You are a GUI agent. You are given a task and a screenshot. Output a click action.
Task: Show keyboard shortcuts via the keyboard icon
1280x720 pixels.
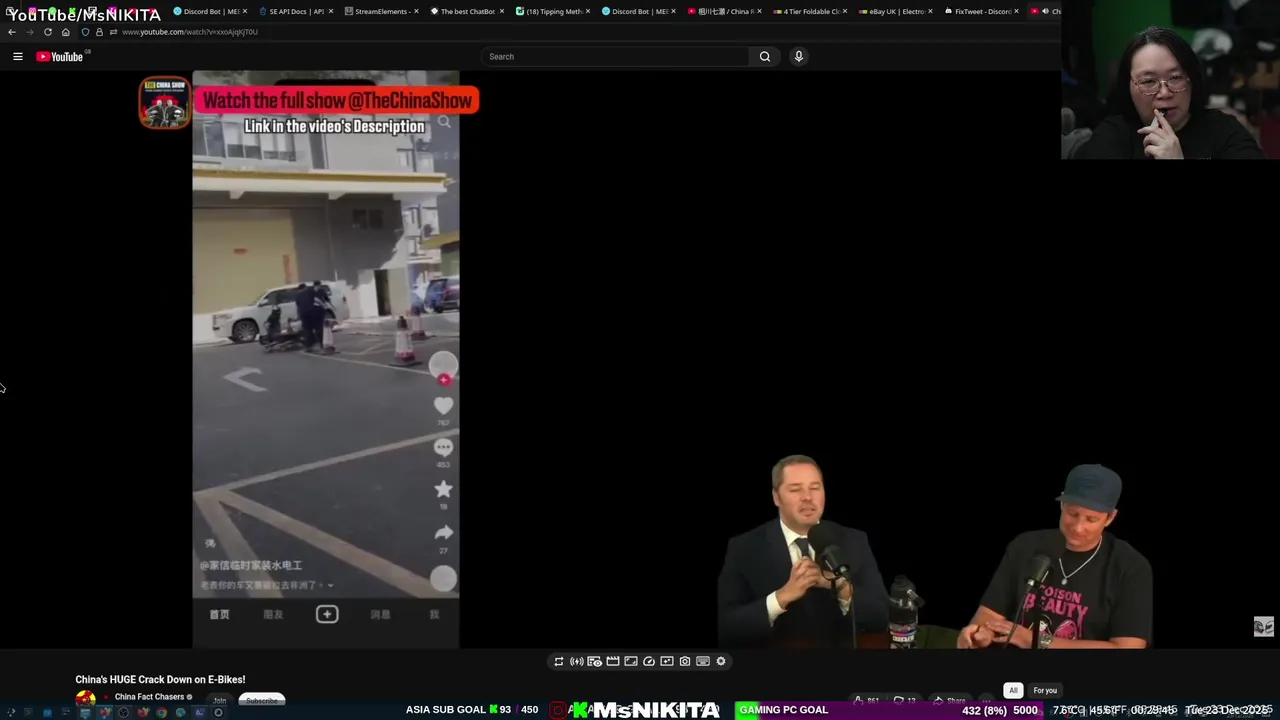[703, 661]
